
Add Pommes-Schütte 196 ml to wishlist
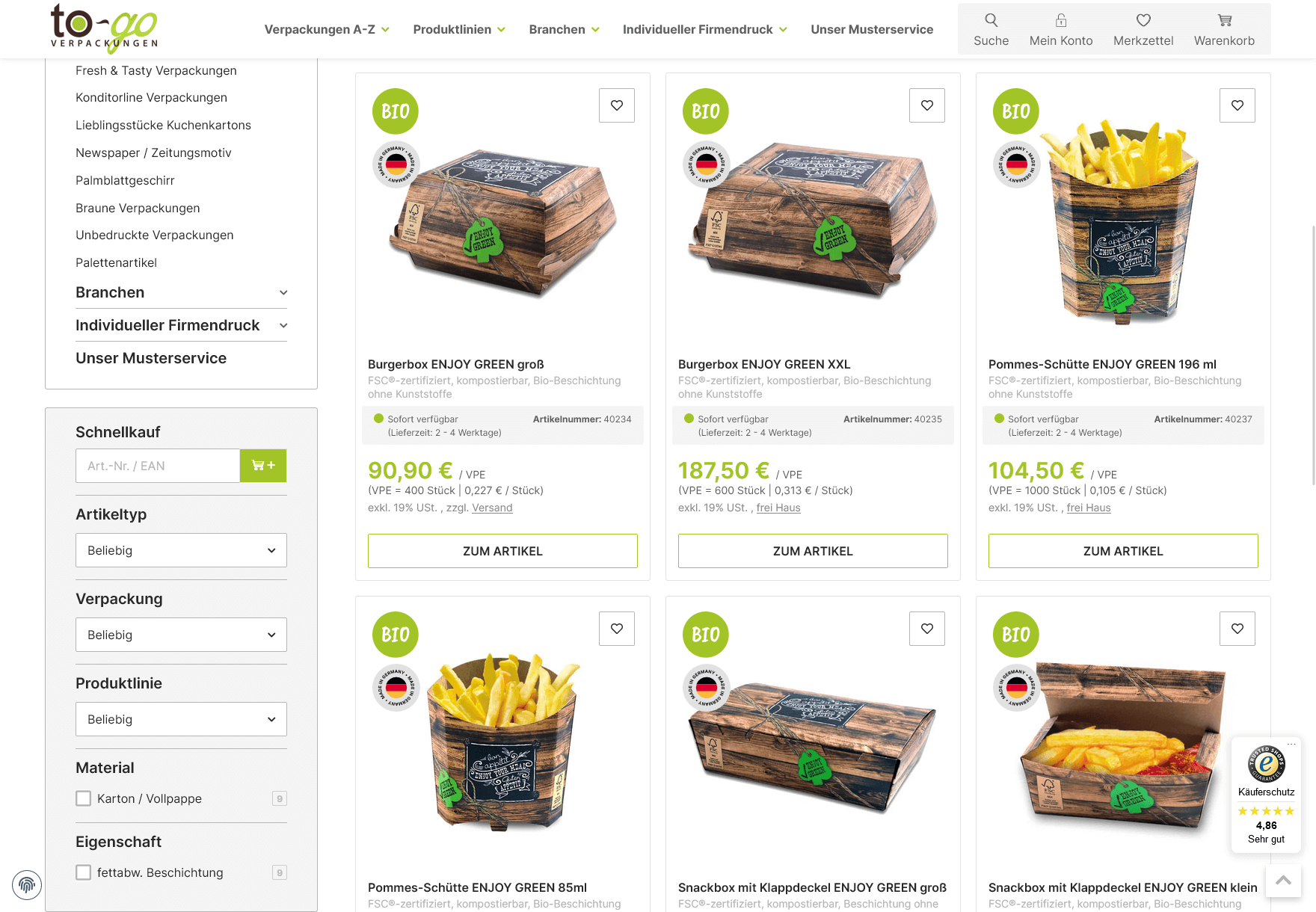(x=1237, y=105)
